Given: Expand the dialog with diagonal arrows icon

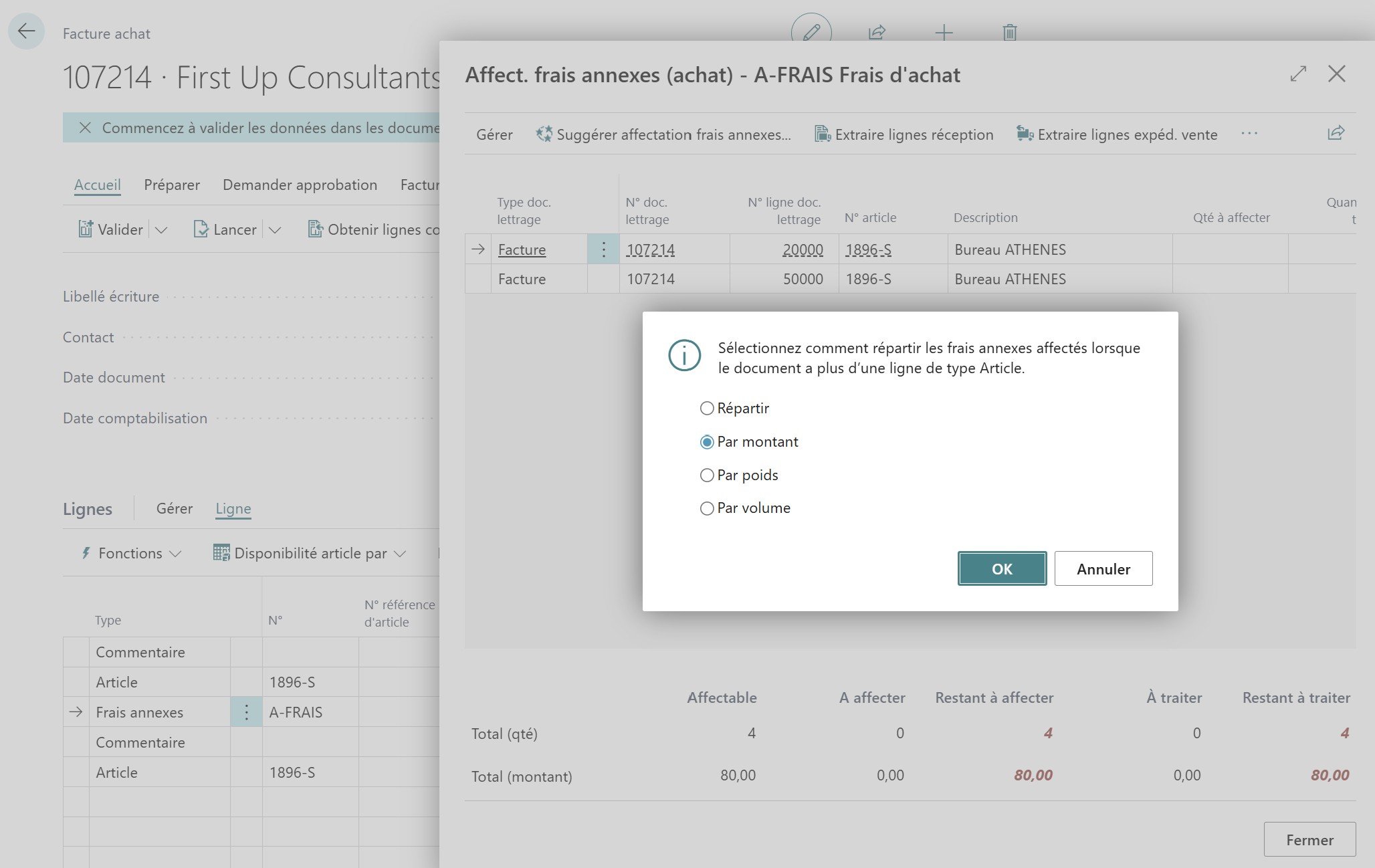Looking at the screenshot, I should [x=1298, y=74].
